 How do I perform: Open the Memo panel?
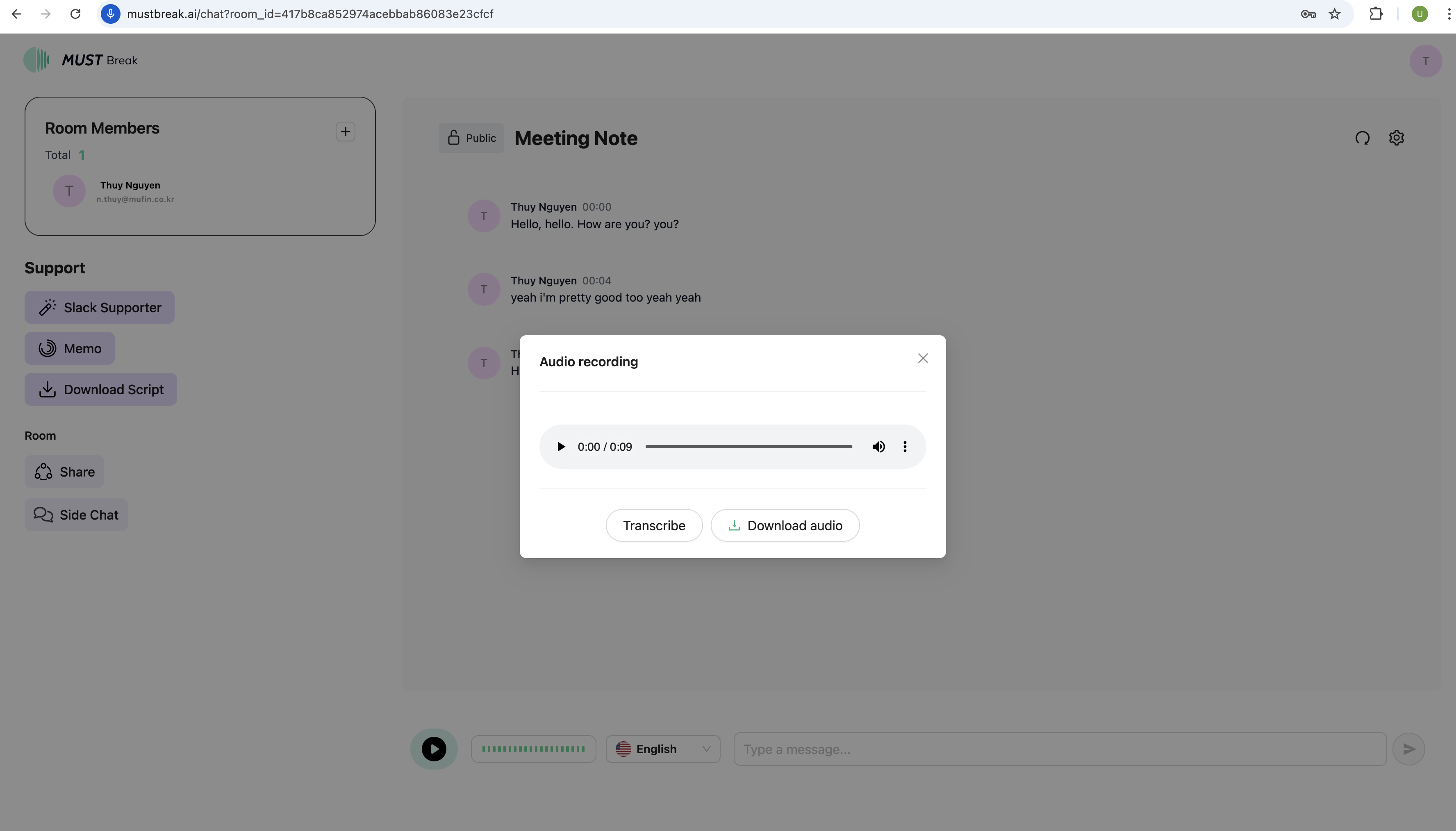70,349
